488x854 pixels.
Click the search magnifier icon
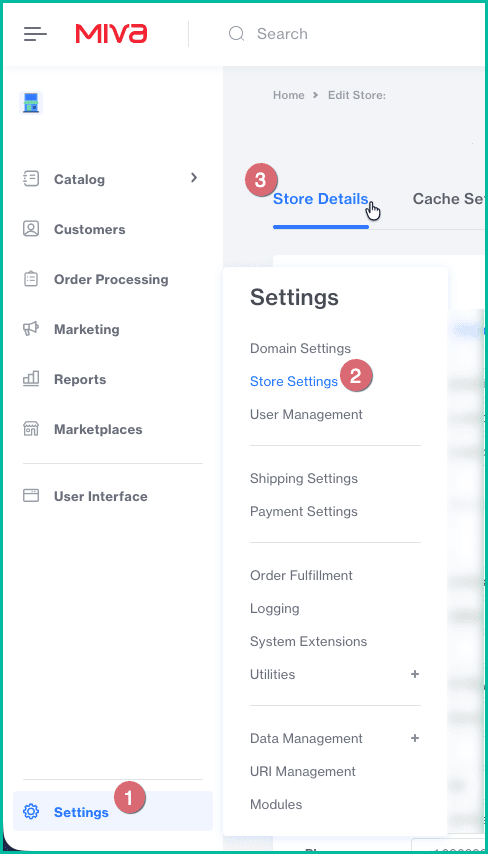click(x=236, y=34)
